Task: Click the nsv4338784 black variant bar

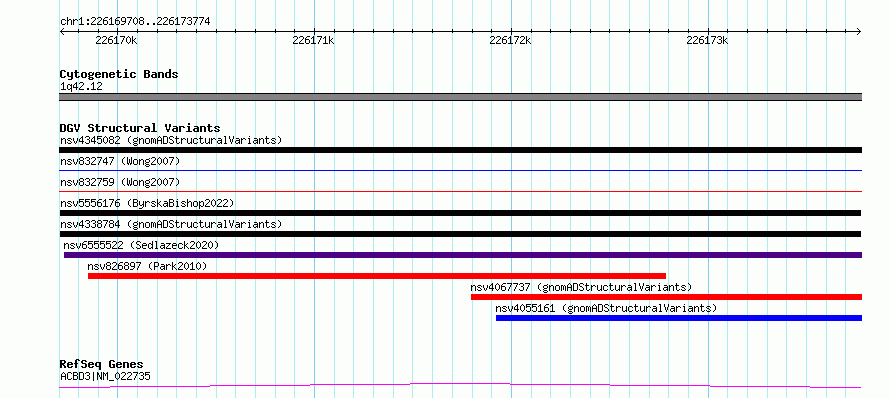Action: pos(460,234)
